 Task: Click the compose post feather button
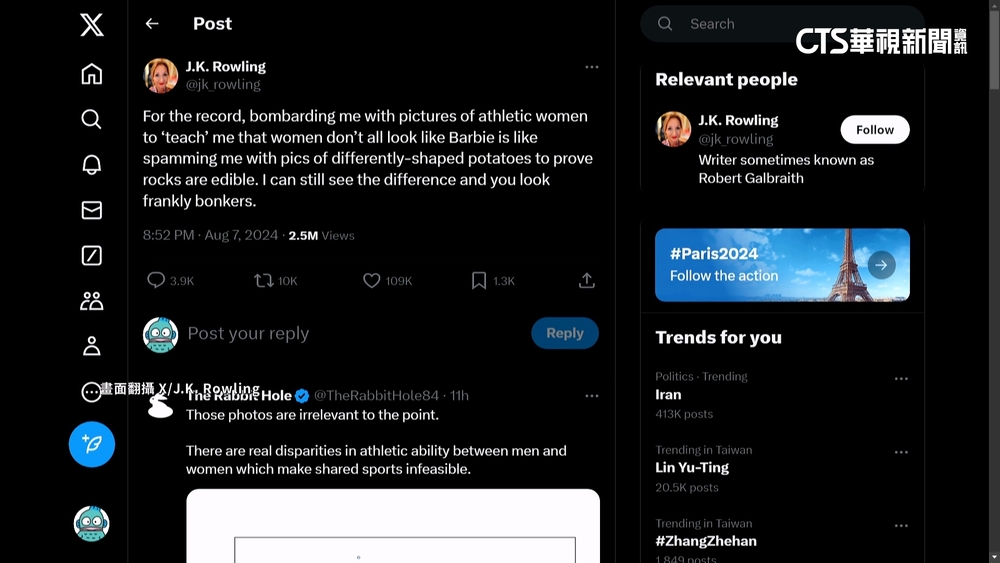point(91,444)
